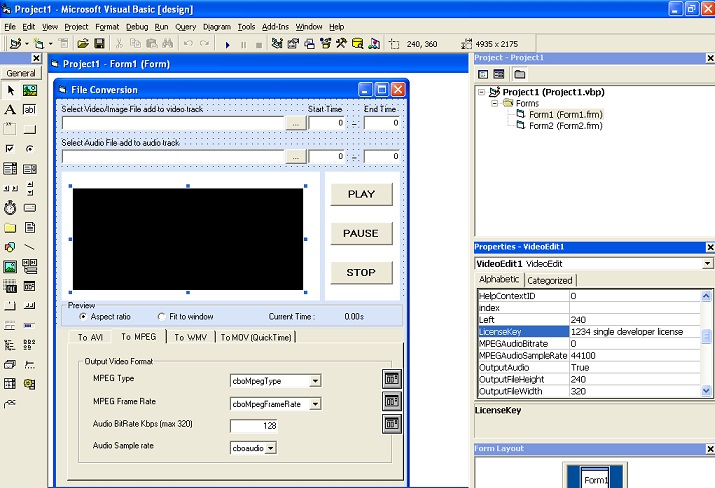Click the PLAY button on the form
The height and width of the screenshot is (488, 715).
click(361, 194)
